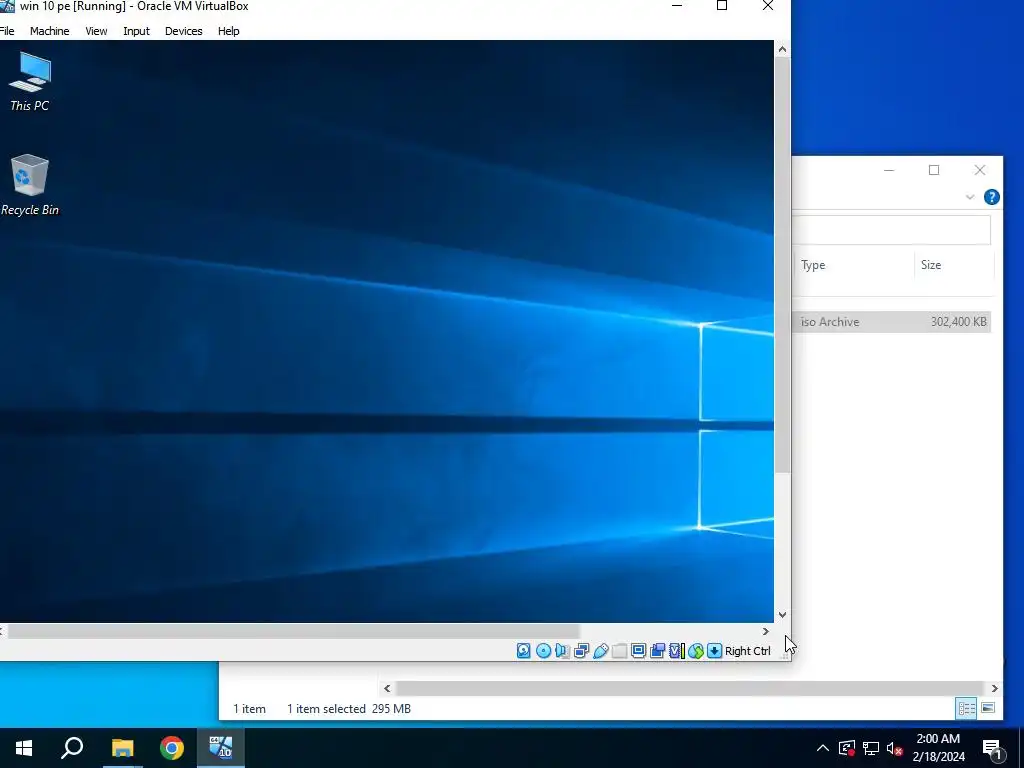Screen dimensions: 1024x768
Task: Select the Recycle Bin icon in guest
Action: [29, 185]
